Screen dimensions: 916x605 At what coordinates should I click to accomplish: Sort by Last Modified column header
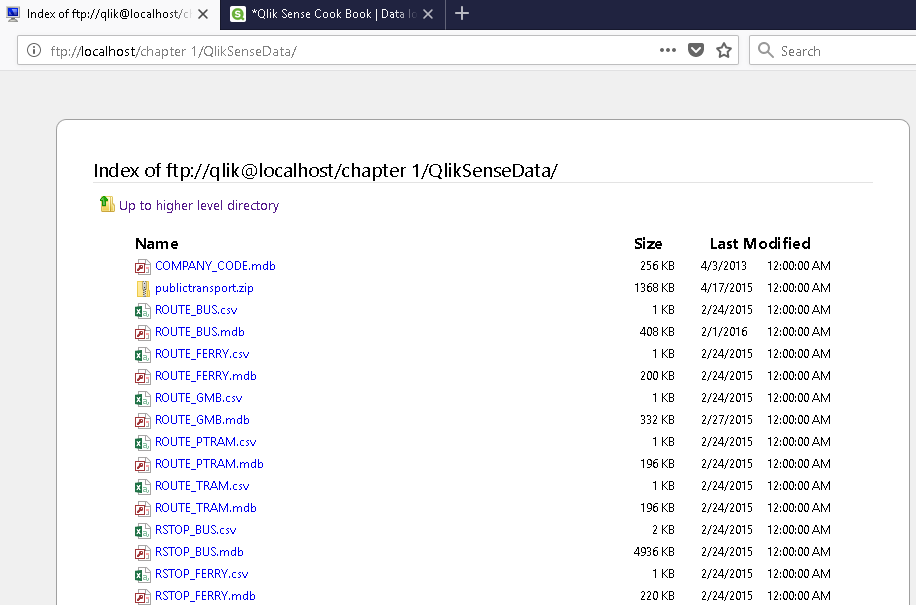click(760, 244)
